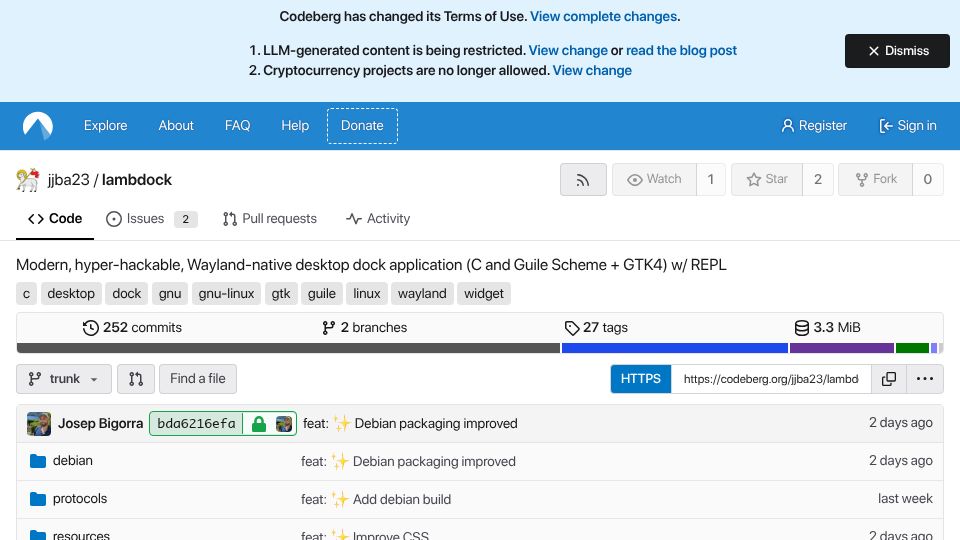The image size is (960, 540).
Task: Expand the trunk branch selector
Action: click(64, 379)
